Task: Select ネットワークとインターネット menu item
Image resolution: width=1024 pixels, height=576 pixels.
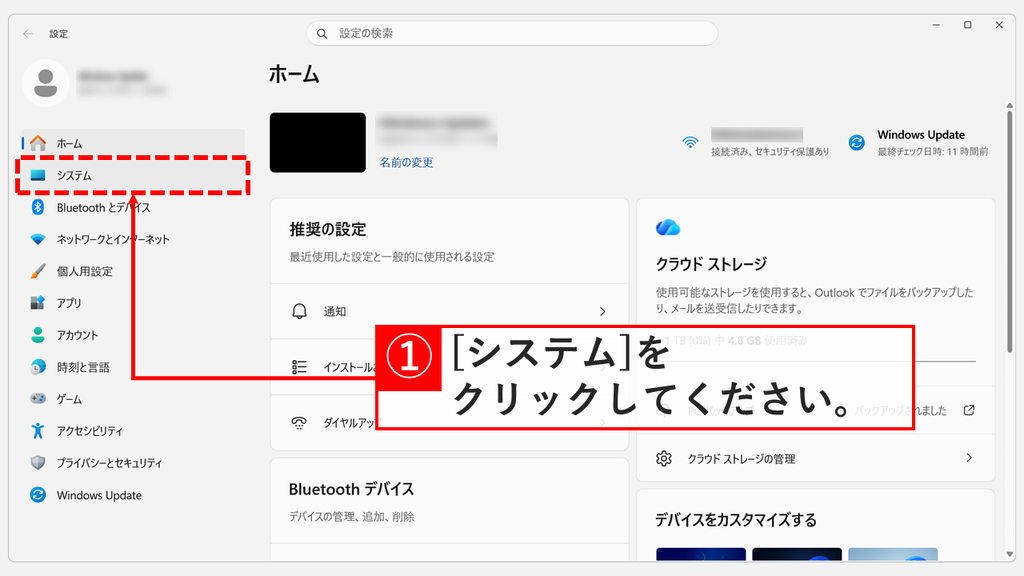Action: (x=133, y=239)
